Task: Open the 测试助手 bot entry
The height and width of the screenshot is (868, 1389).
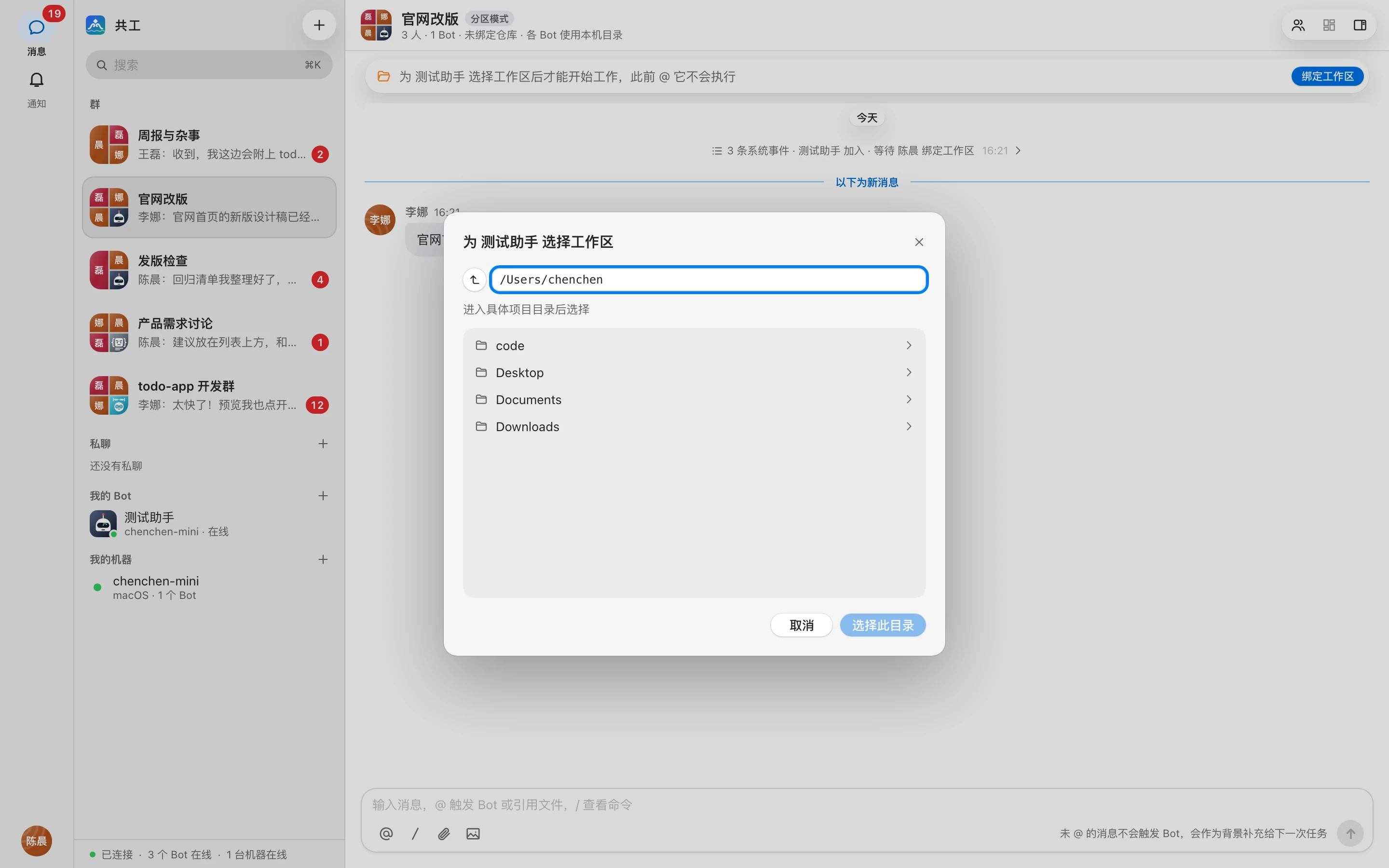Action: (209, 524)
